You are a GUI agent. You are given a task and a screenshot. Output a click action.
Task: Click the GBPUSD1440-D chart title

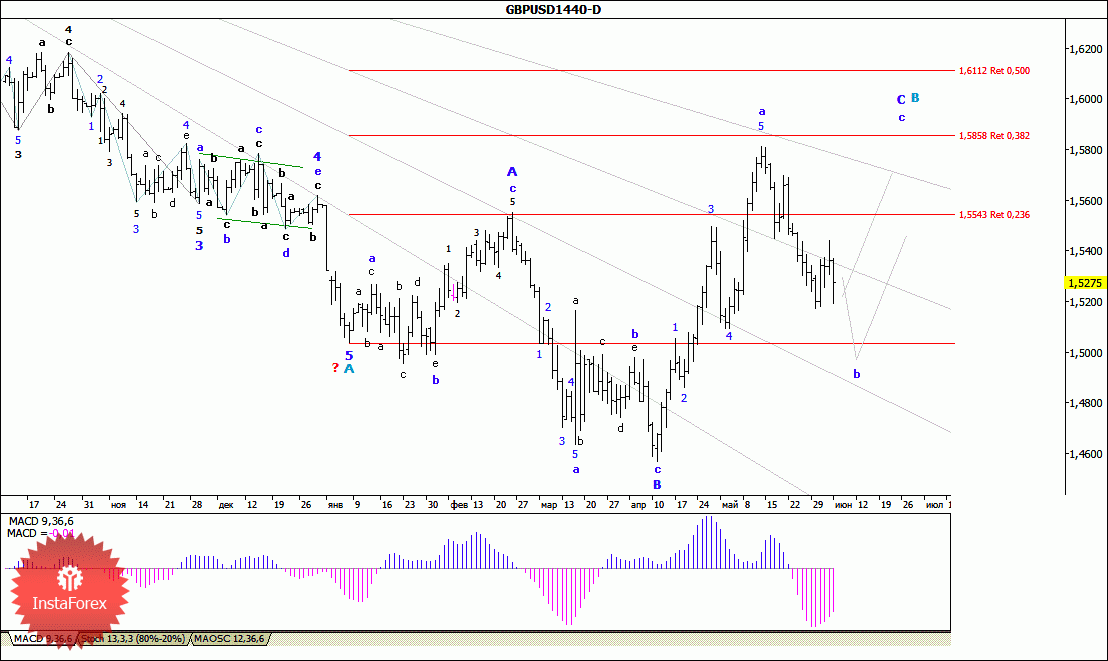[x=553, y=9]
